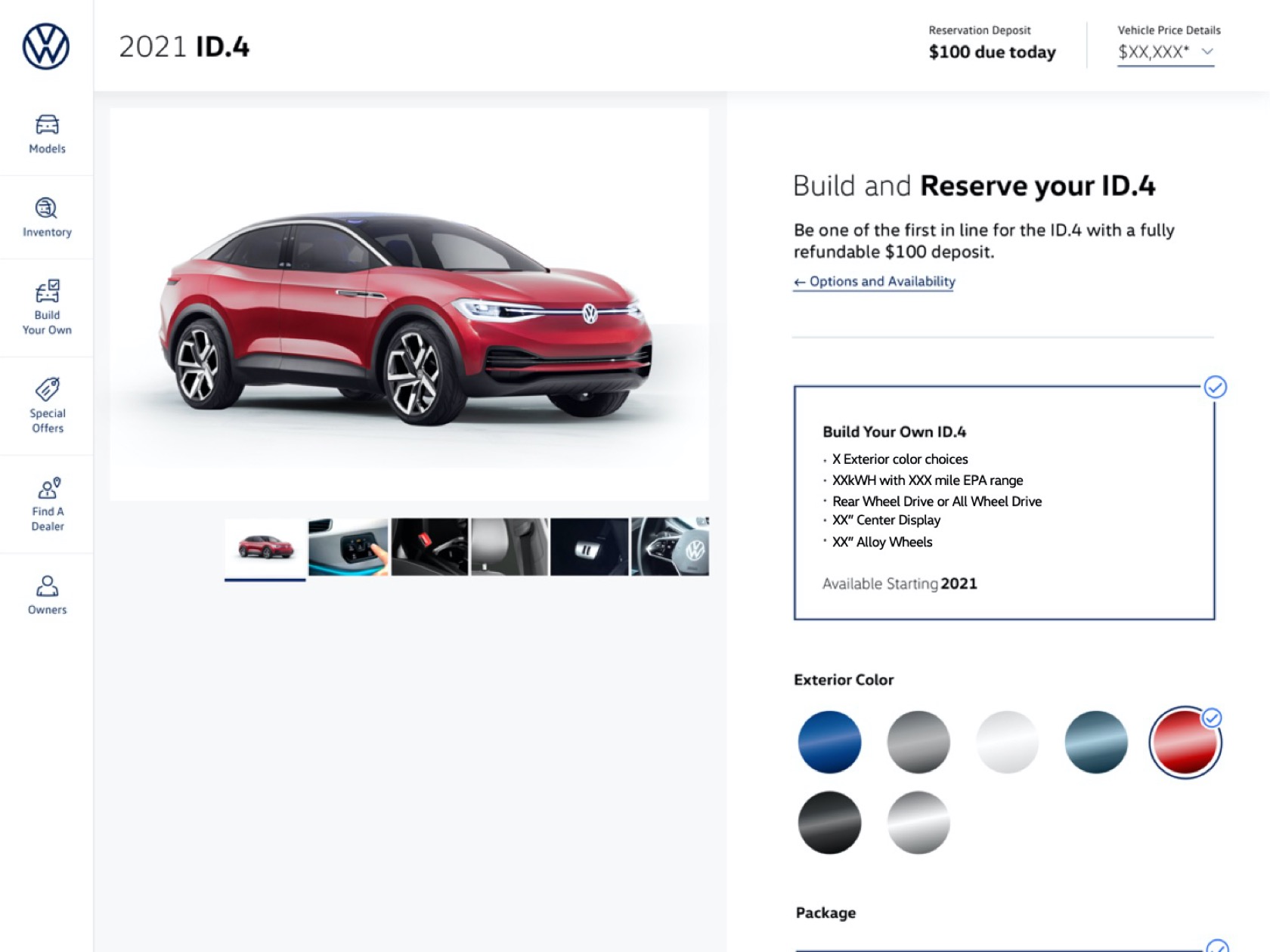Select the Build Your Own icon
1270x952 pixels.
click(x=47, y=291)
